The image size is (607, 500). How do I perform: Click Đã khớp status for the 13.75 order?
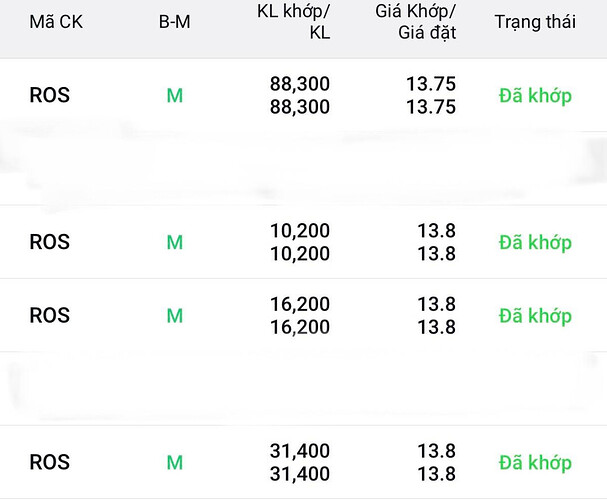535,96
